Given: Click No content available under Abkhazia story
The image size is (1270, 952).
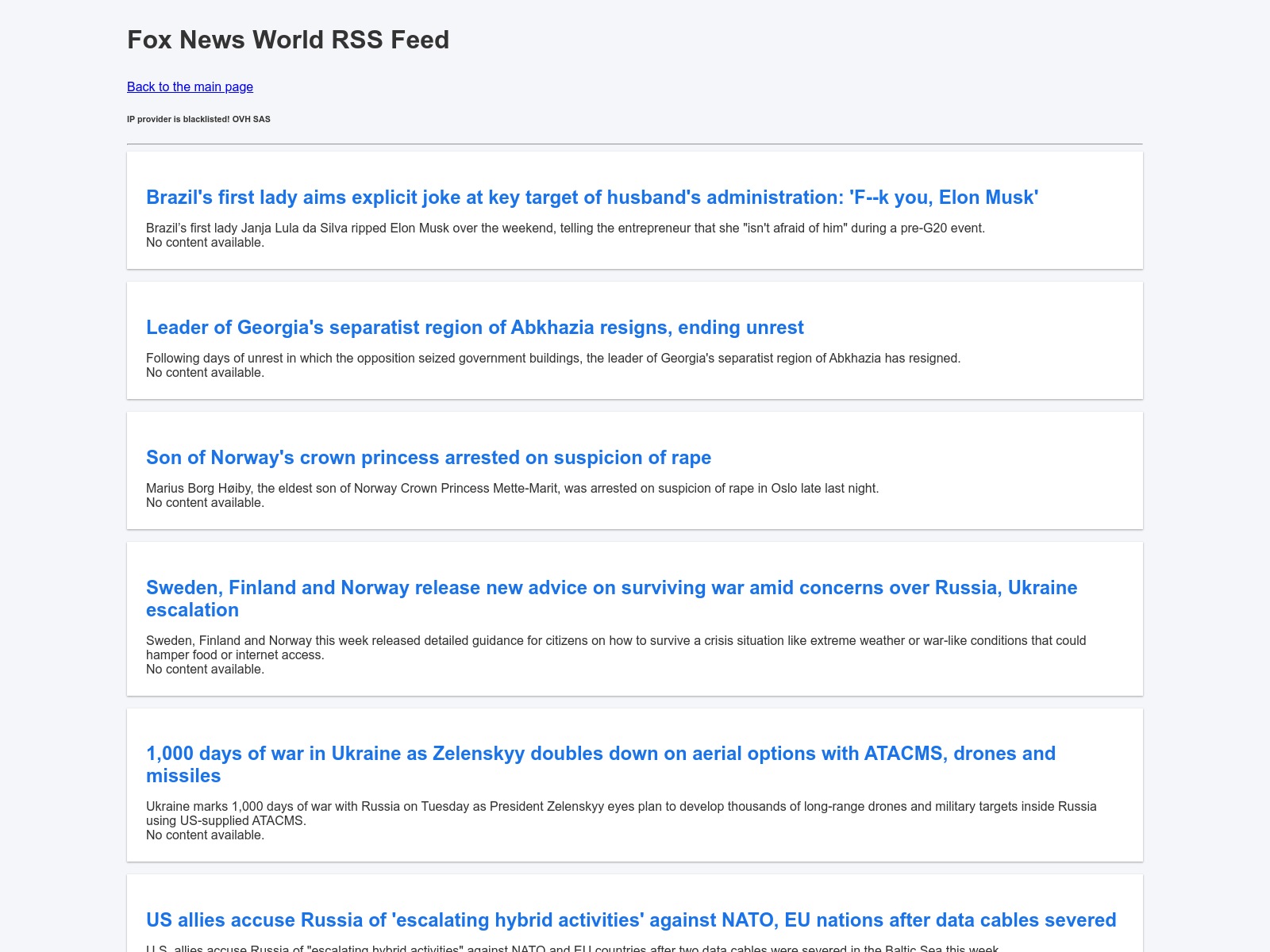Looking at the screenshot, I should tap(205, 372).
